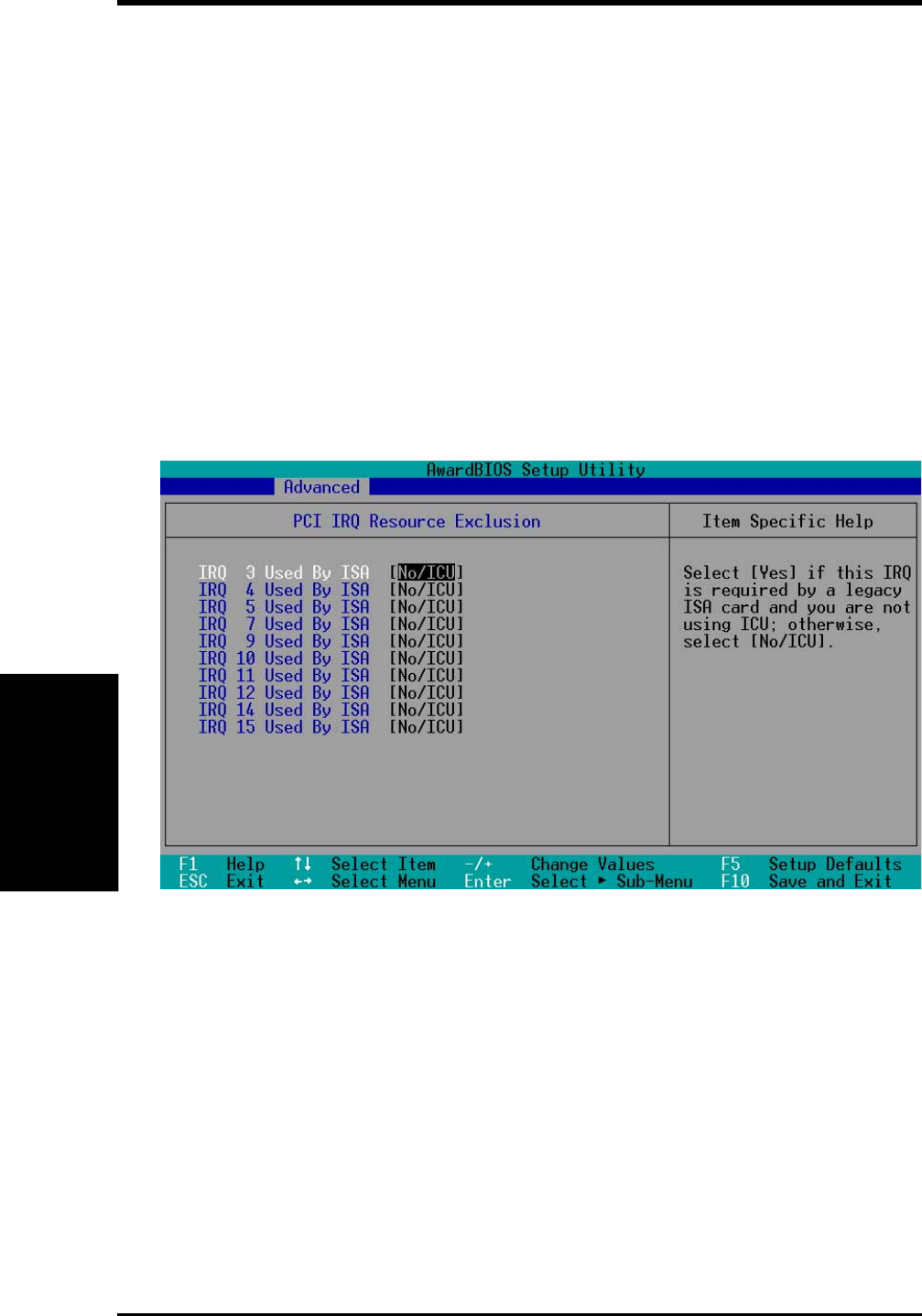
Task: Click the F1 Help key hint
Action: click(222, 865)
